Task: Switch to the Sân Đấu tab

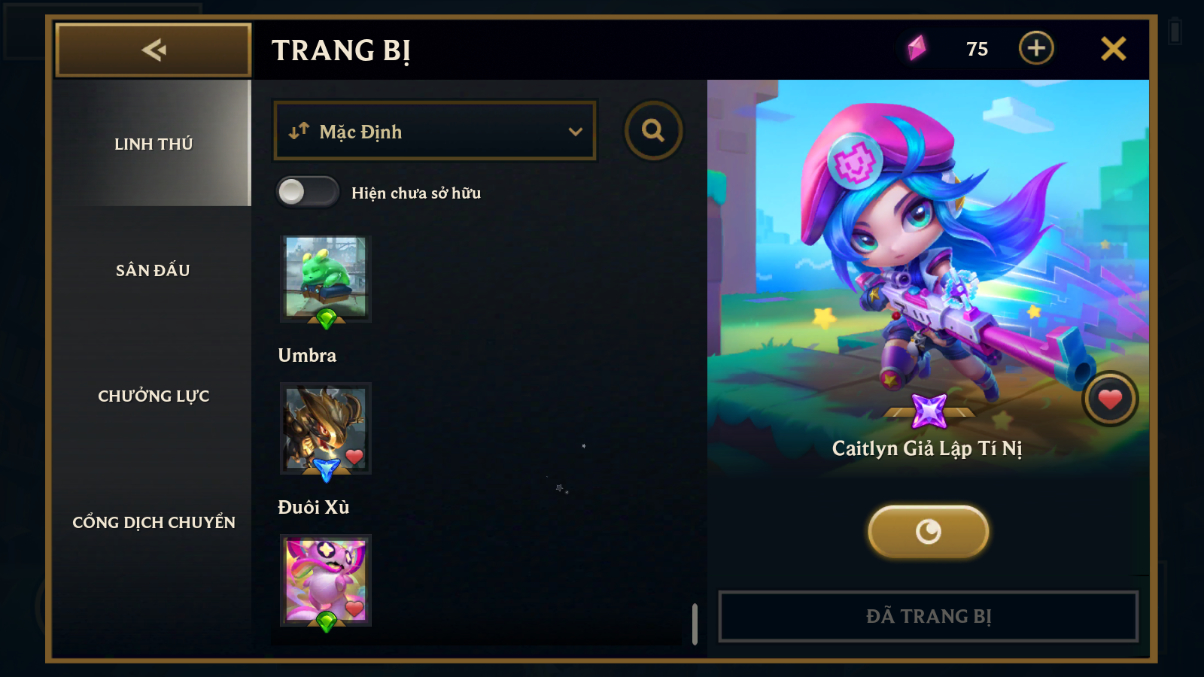Action: 153,270
